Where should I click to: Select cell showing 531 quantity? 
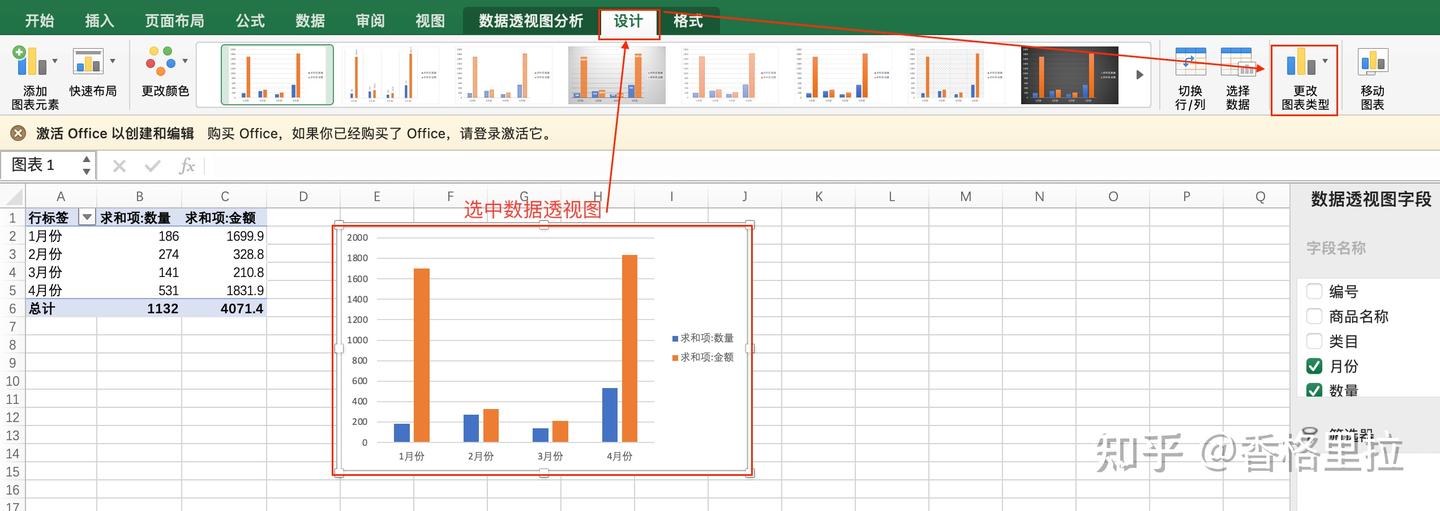point(139,290)
